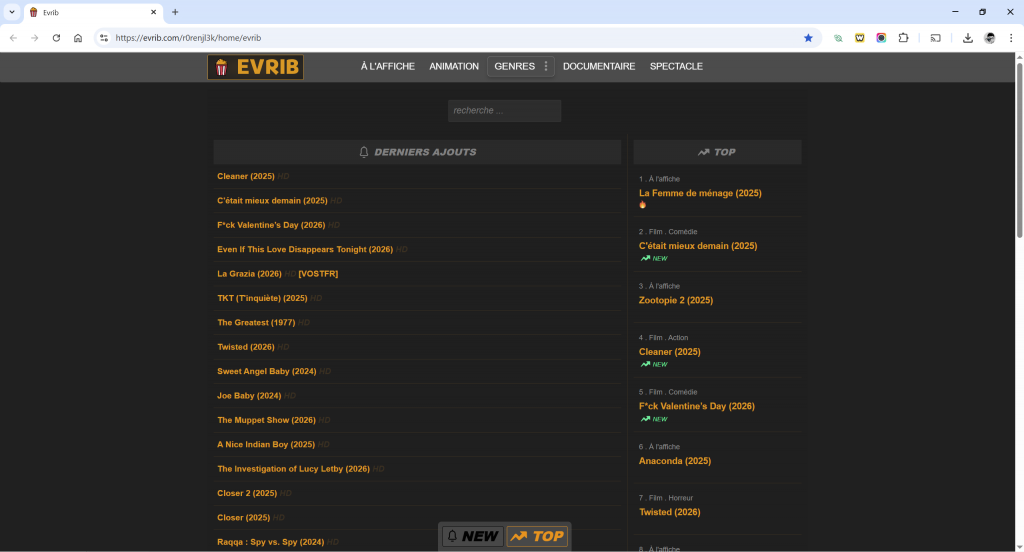Switch to floating TOP trending button

pos(537,536)
